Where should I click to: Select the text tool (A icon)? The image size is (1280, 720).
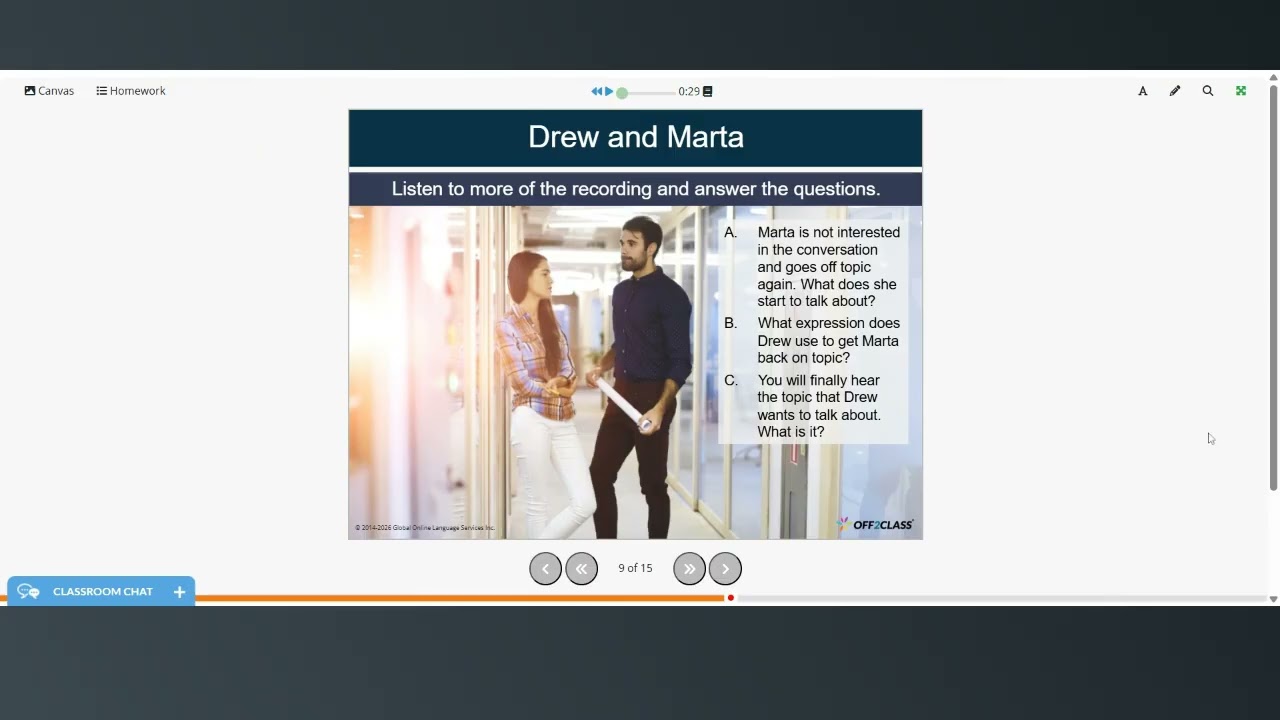pyautogui.click(x=1143, y=91)
